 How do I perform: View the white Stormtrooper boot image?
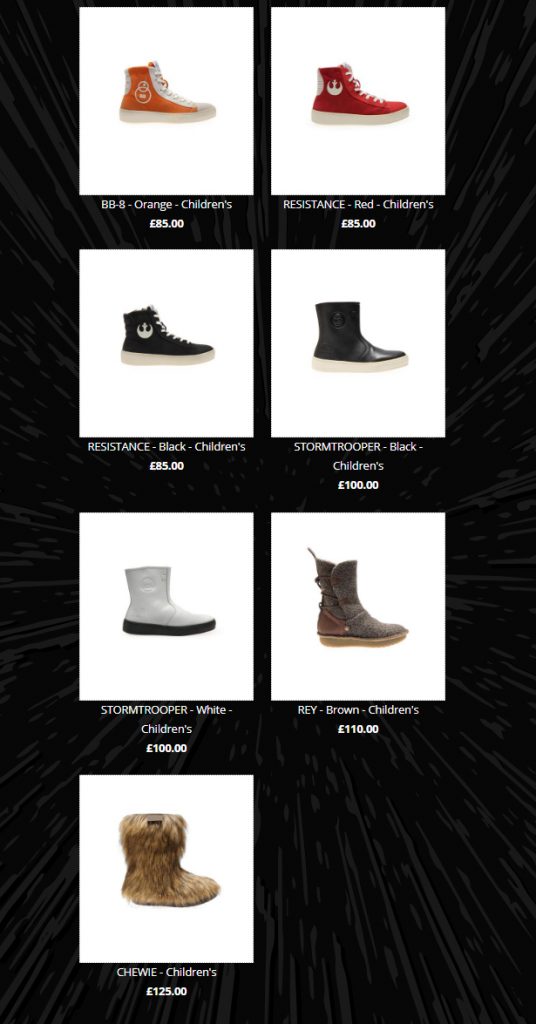pyautogui.click(x=166, y=606)
